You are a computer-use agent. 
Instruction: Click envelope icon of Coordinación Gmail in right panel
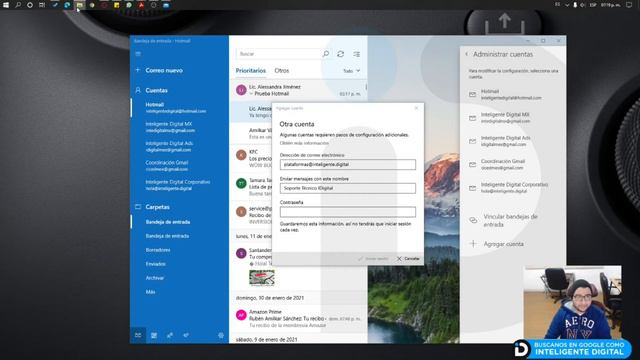click(x=473, y=164)
